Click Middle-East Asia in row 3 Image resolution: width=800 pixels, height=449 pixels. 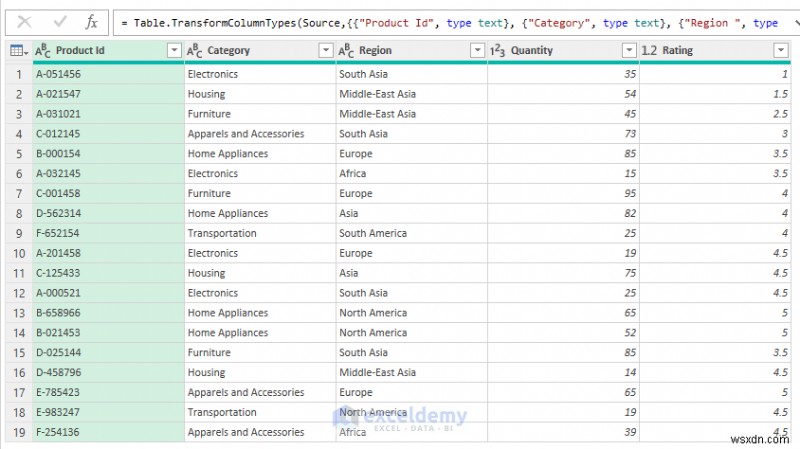pyautogui.click(x=378, y=114)
